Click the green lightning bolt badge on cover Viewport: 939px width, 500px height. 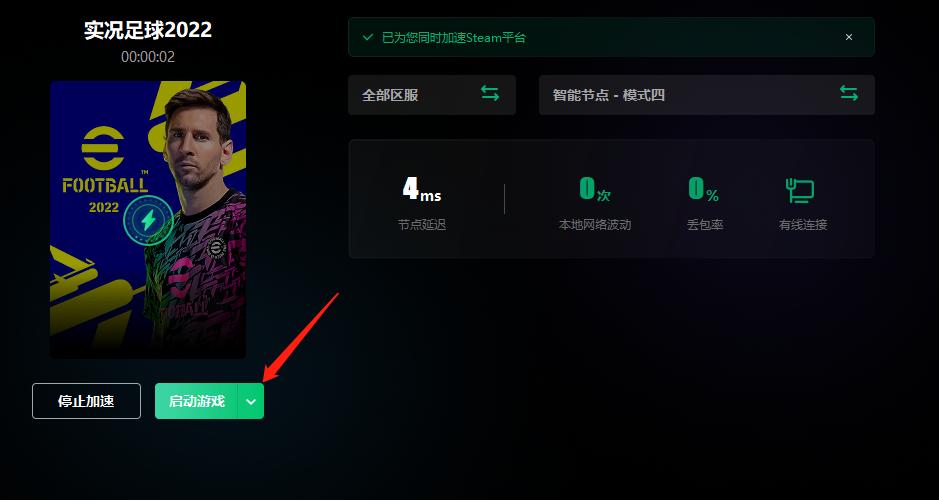pyautogui.click(x=148, y=220)
